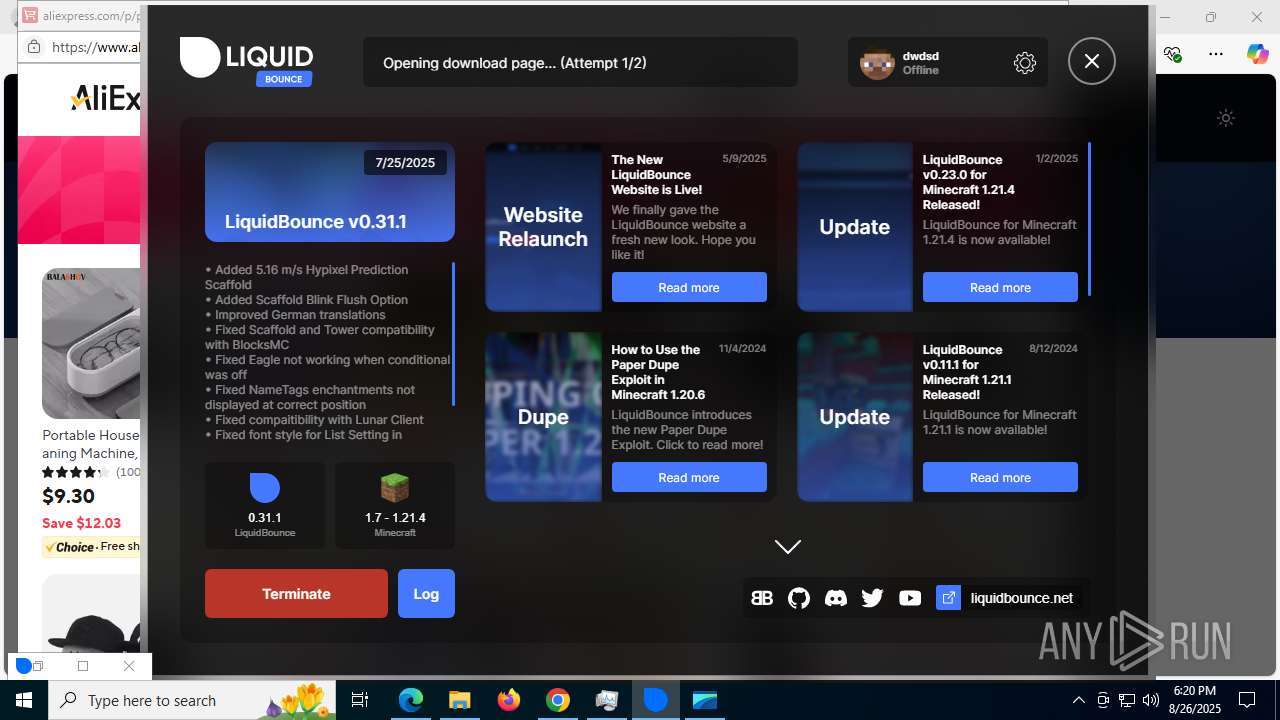Image resolution: width=1280 pixels, height=720 pixels.
Task: Open Firefox from taskbar
Action: (508, 700)
